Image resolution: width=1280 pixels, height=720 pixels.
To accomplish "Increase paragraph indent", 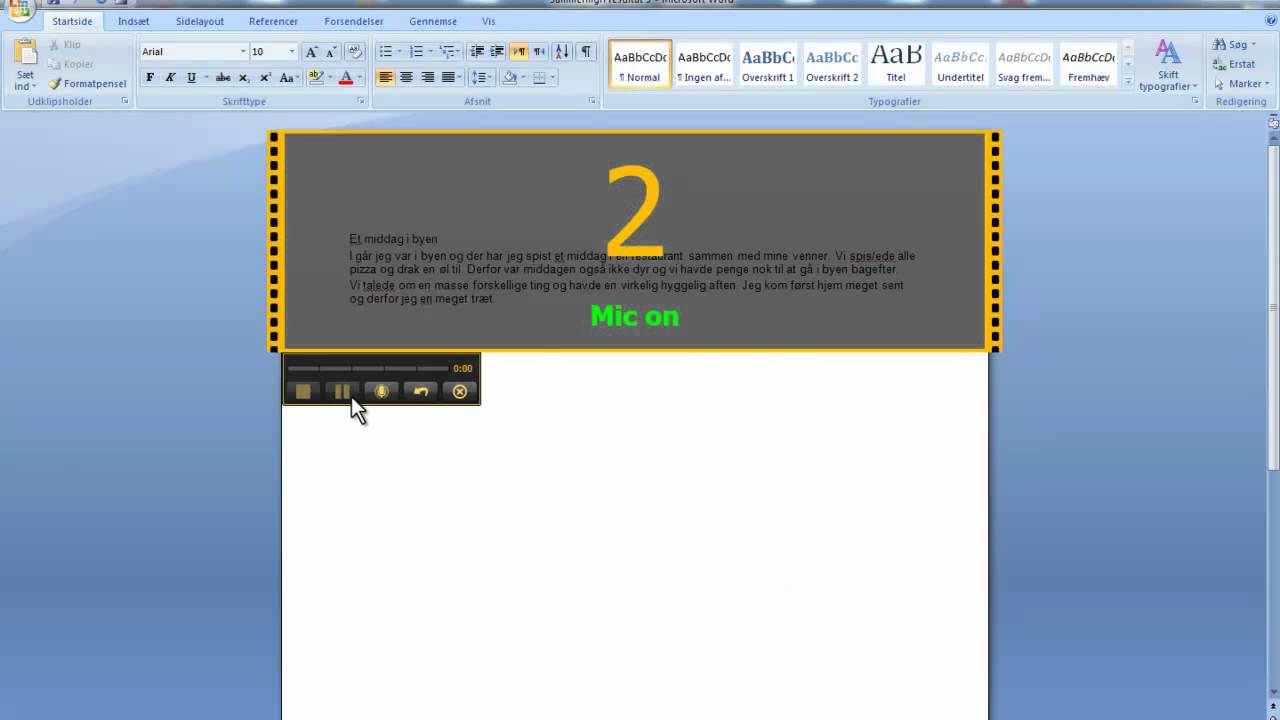I will tap(497, 51).
